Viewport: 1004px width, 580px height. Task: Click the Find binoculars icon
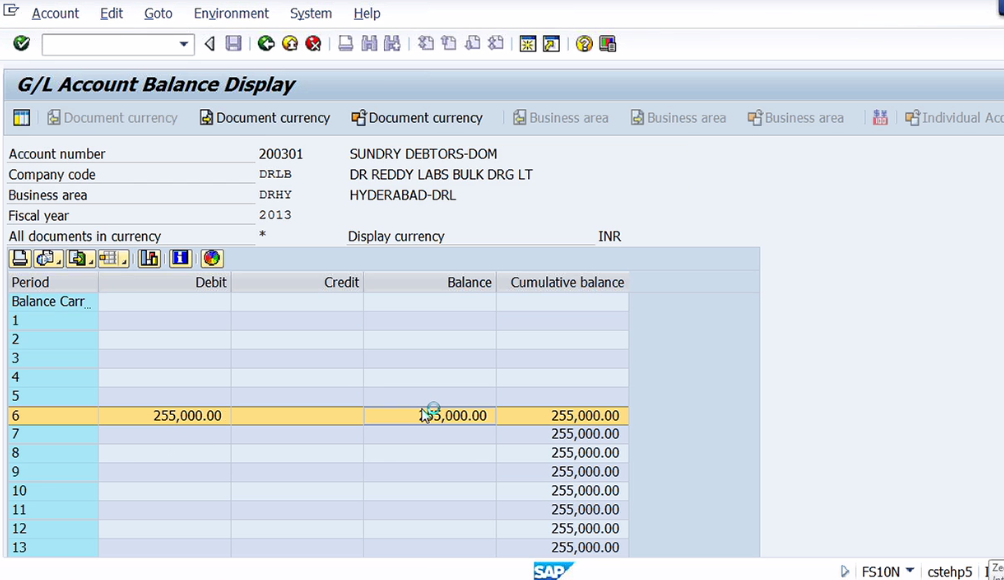coord(369,44)
